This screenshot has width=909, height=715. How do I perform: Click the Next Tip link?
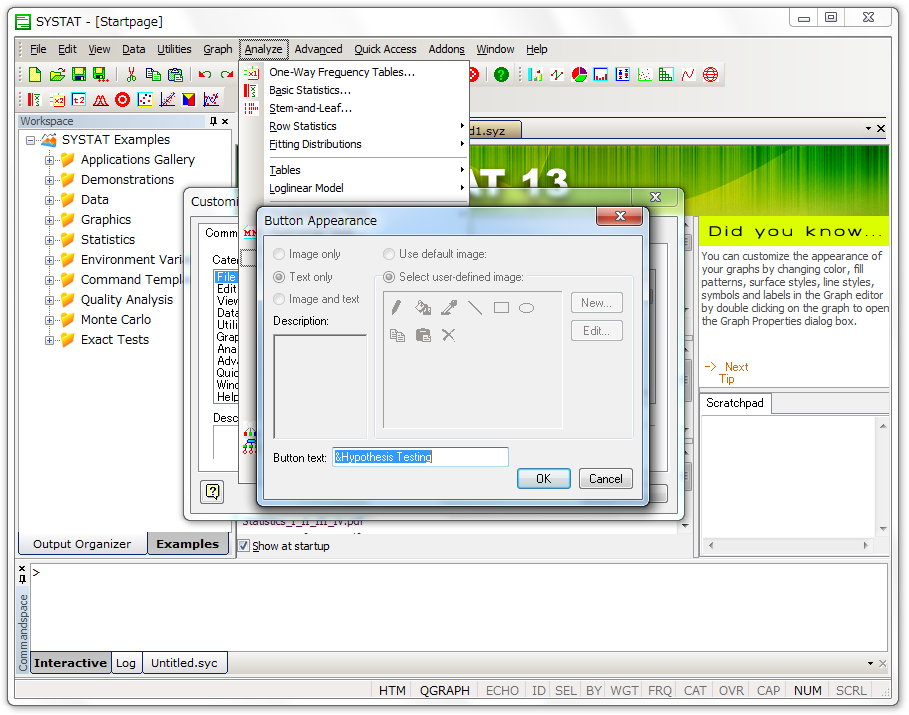tap(729, 372)
